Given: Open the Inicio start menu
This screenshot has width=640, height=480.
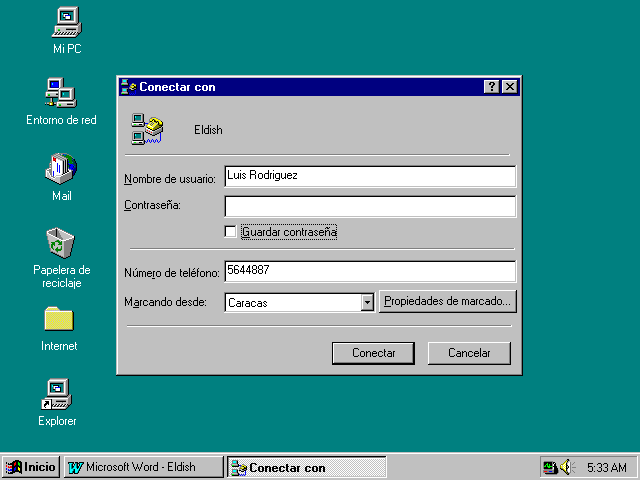Looking at the screenshot, I should (31, 467).
